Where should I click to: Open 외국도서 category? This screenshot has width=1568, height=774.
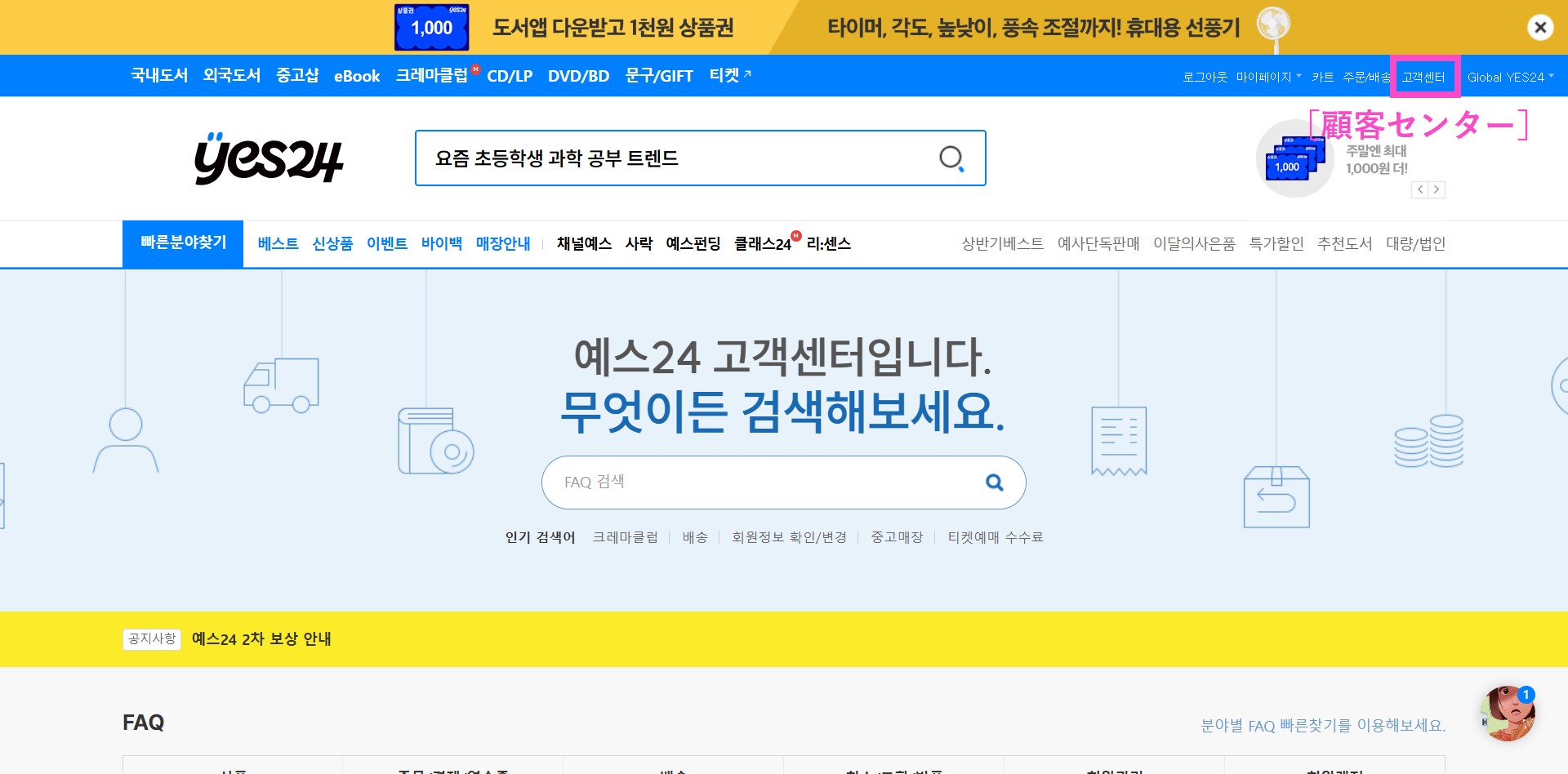(x=232, y=76)
